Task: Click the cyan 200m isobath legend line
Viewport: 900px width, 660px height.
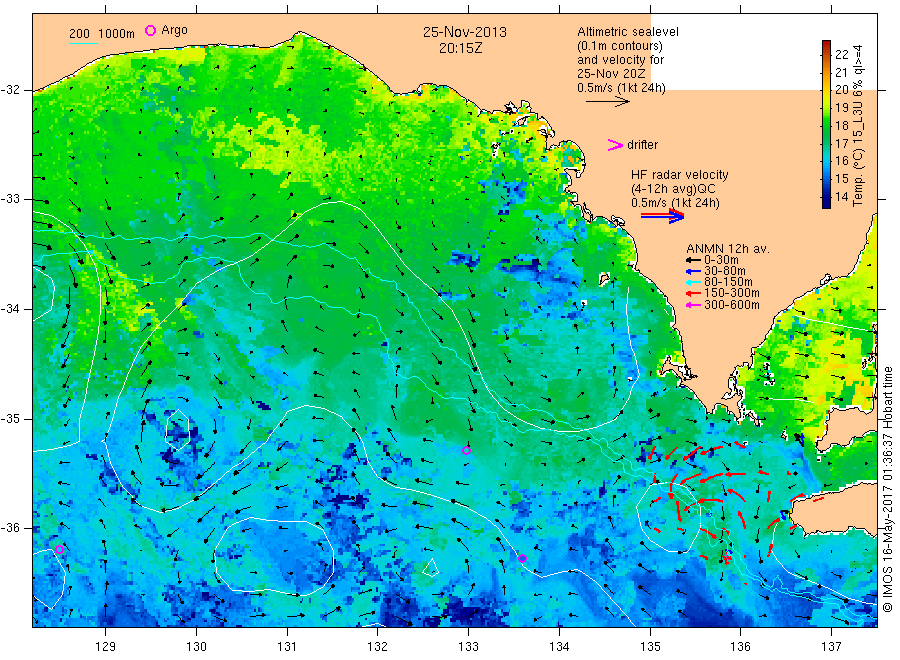Action: coord(83,44)
